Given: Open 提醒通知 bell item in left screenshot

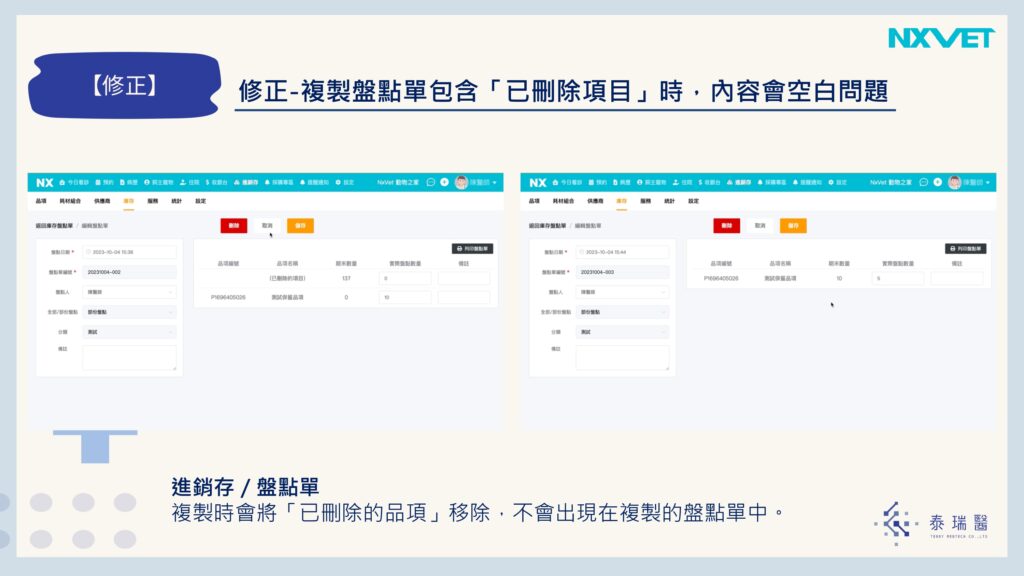Looking at the screenshot, I should (317, 183).
